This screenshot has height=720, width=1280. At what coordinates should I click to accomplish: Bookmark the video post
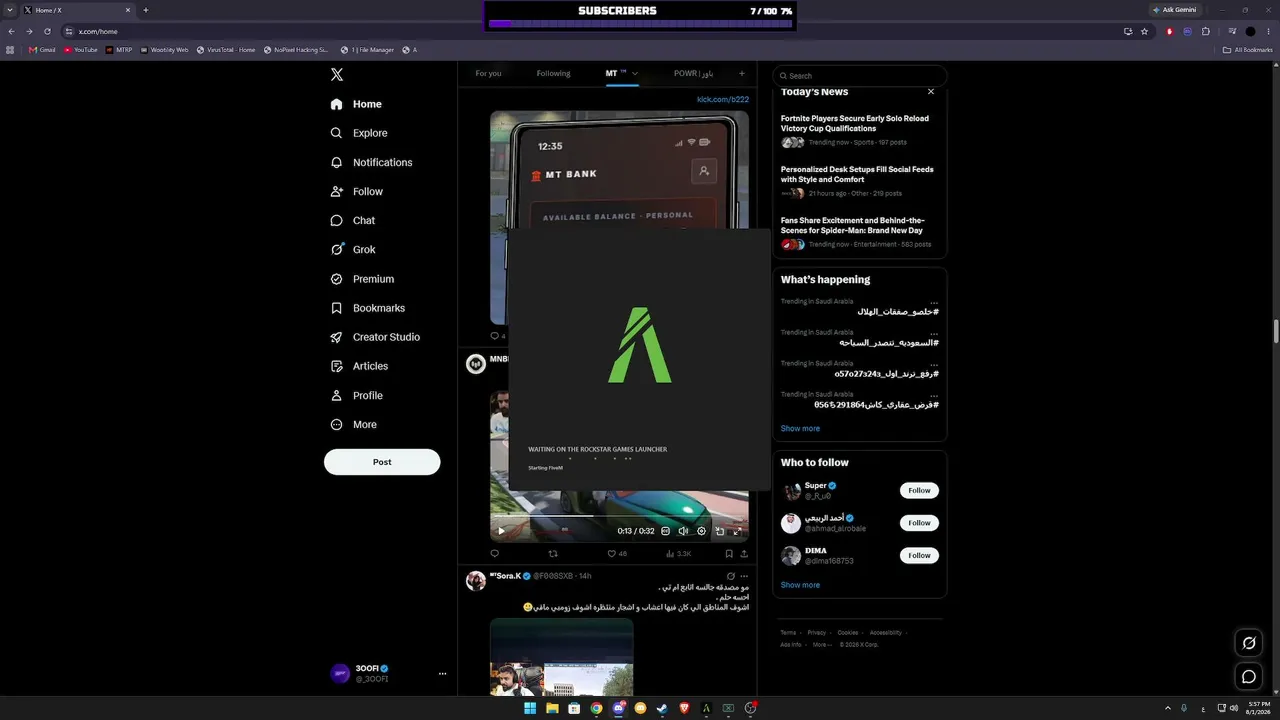pyautogui.click(x=729, y=553)
